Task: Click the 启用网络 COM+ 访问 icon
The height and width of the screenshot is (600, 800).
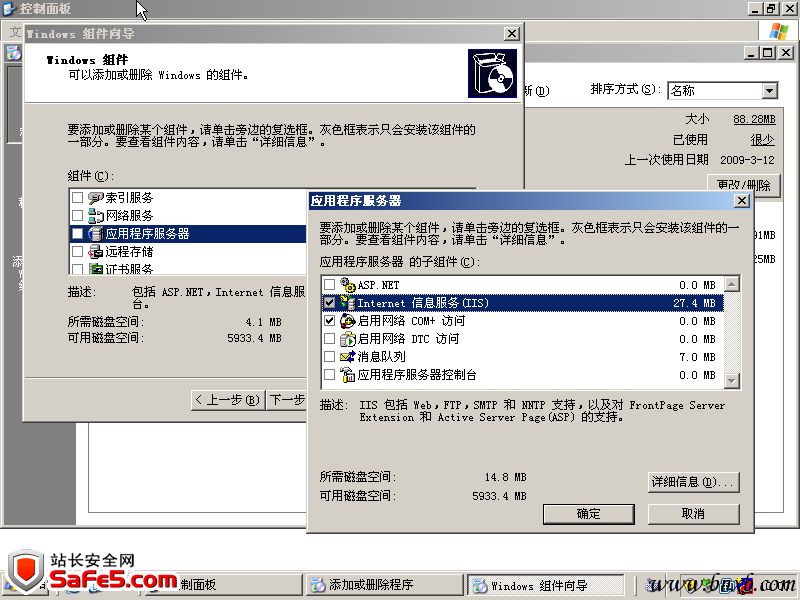Action: (348, 321)
